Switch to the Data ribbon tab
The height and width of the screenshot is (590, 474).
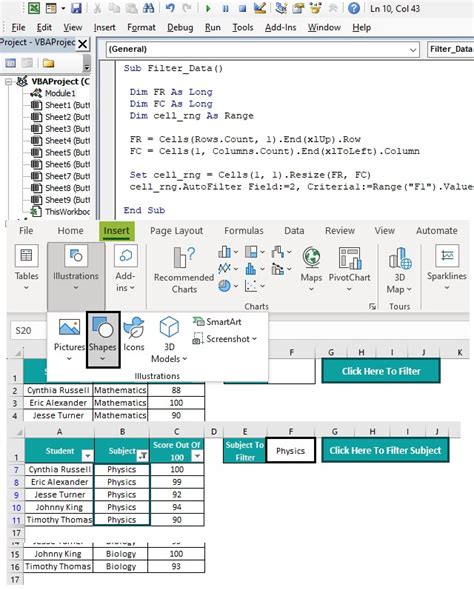point(294,231)
